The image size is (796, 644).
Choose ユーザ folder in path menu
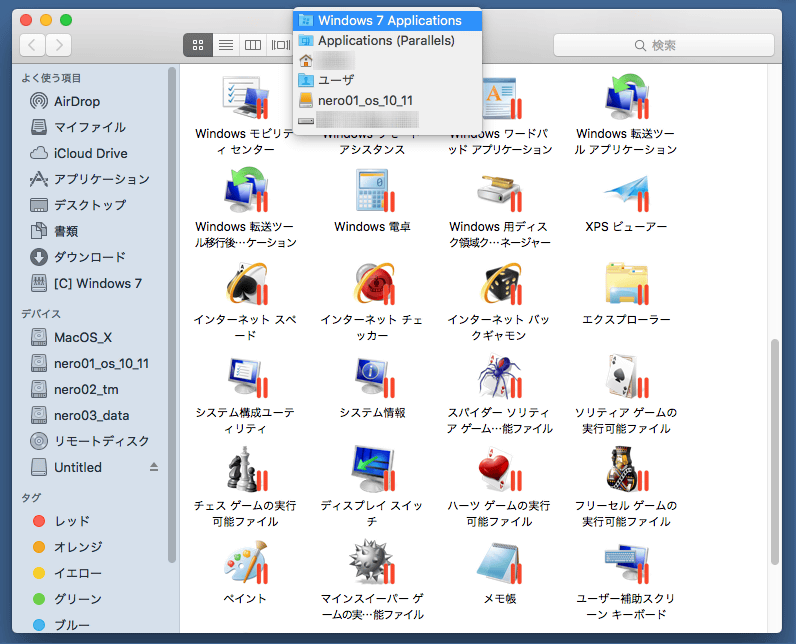387,80
